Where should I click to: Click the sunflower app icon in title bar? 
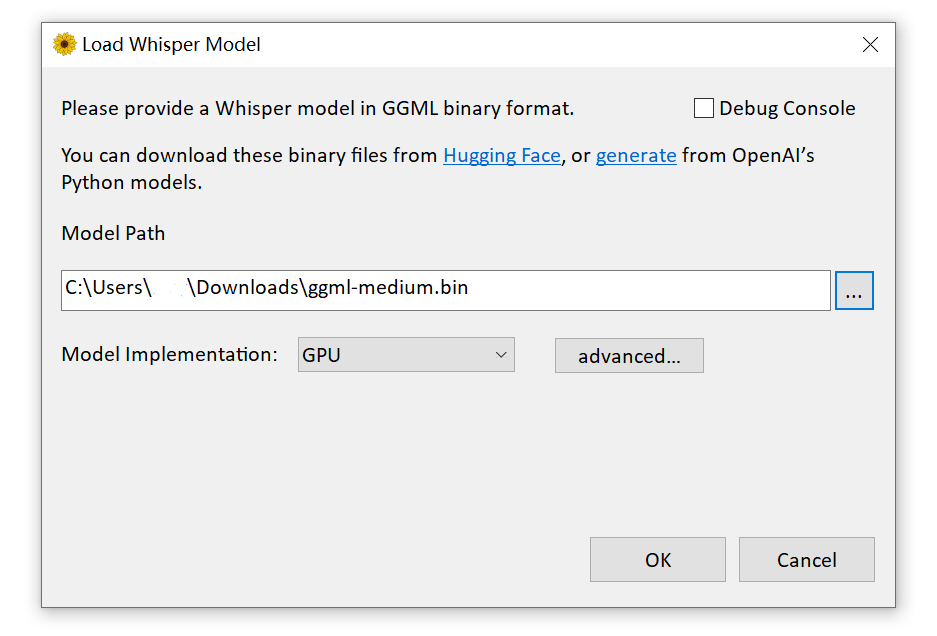[x=65, y=44]
